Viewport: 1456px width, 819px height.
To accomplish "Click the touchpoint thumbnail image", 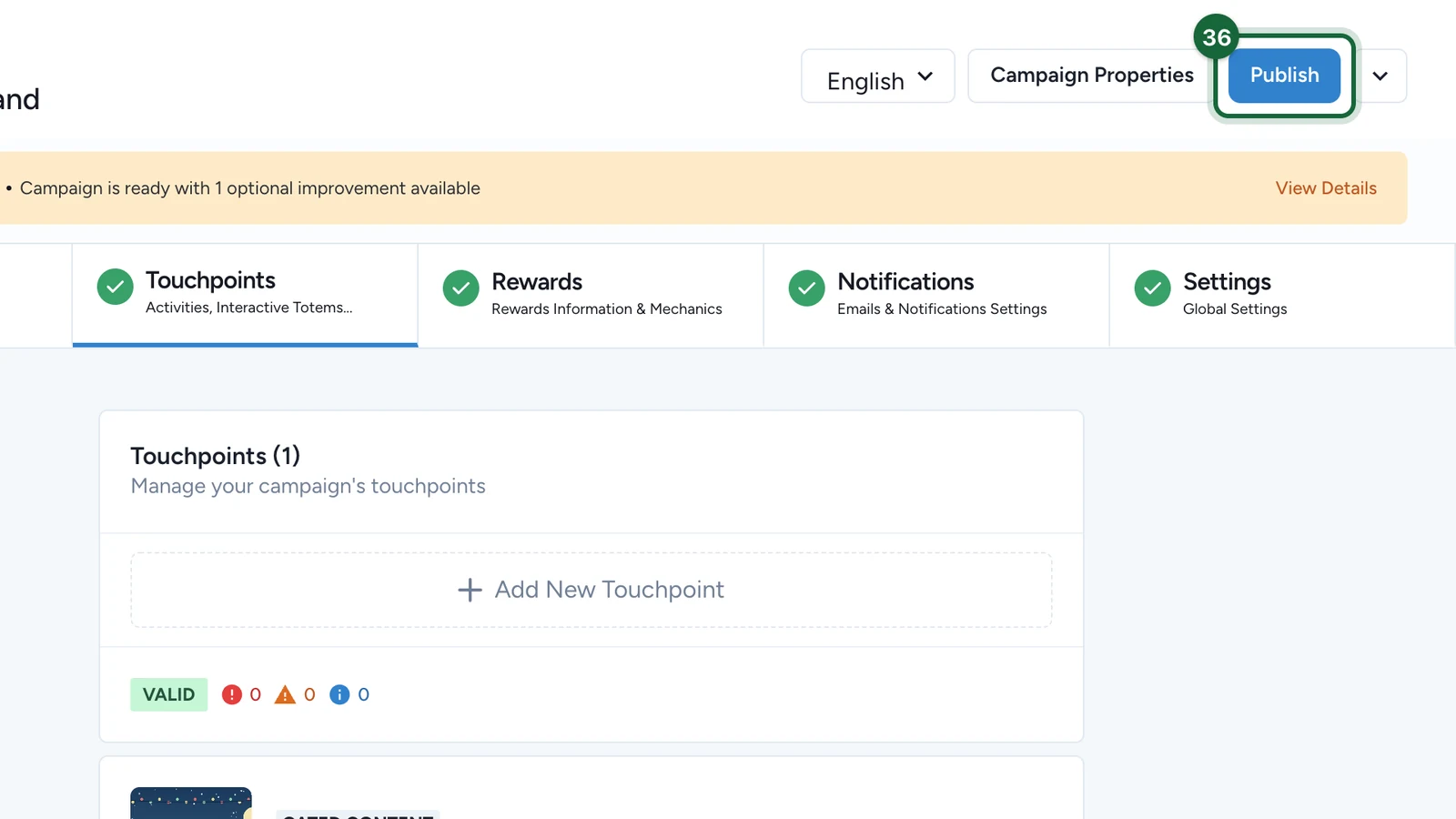I will (x=191, y=804).
